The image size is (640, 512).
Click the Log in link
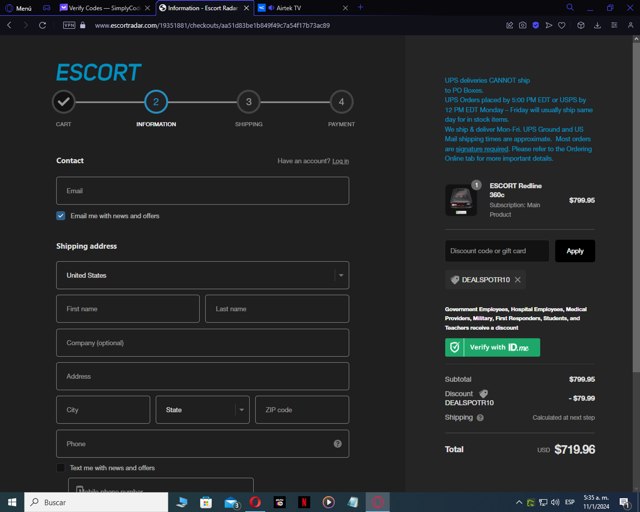(340, 161)
